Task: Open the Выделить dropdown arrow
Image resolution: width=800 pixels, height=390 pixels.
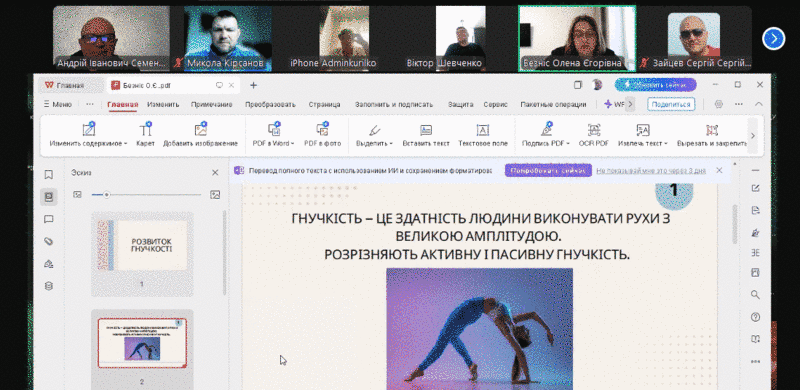Action: click(391, 144)
